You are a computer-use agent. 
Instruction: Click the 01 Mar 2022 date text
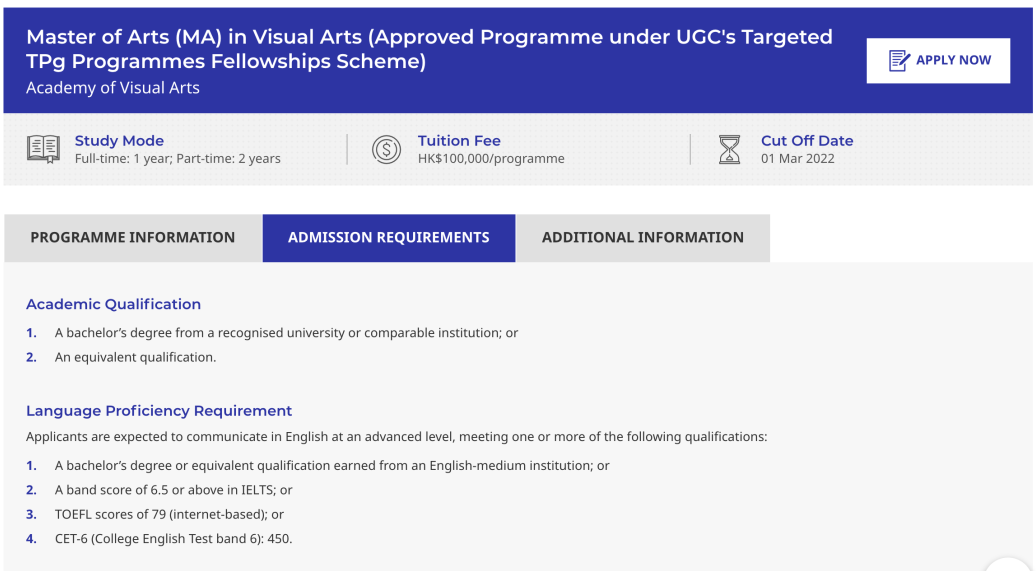797,159
